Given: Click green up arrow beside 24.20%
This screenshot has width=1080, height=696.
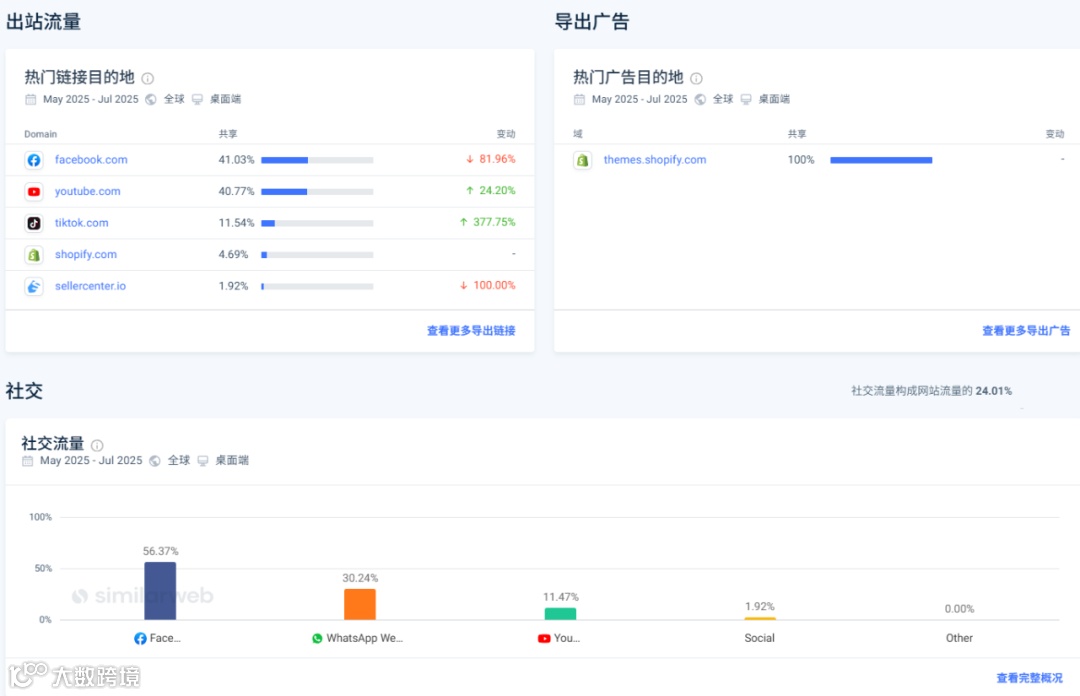Looking at the screenshot, I should [470, 191].
